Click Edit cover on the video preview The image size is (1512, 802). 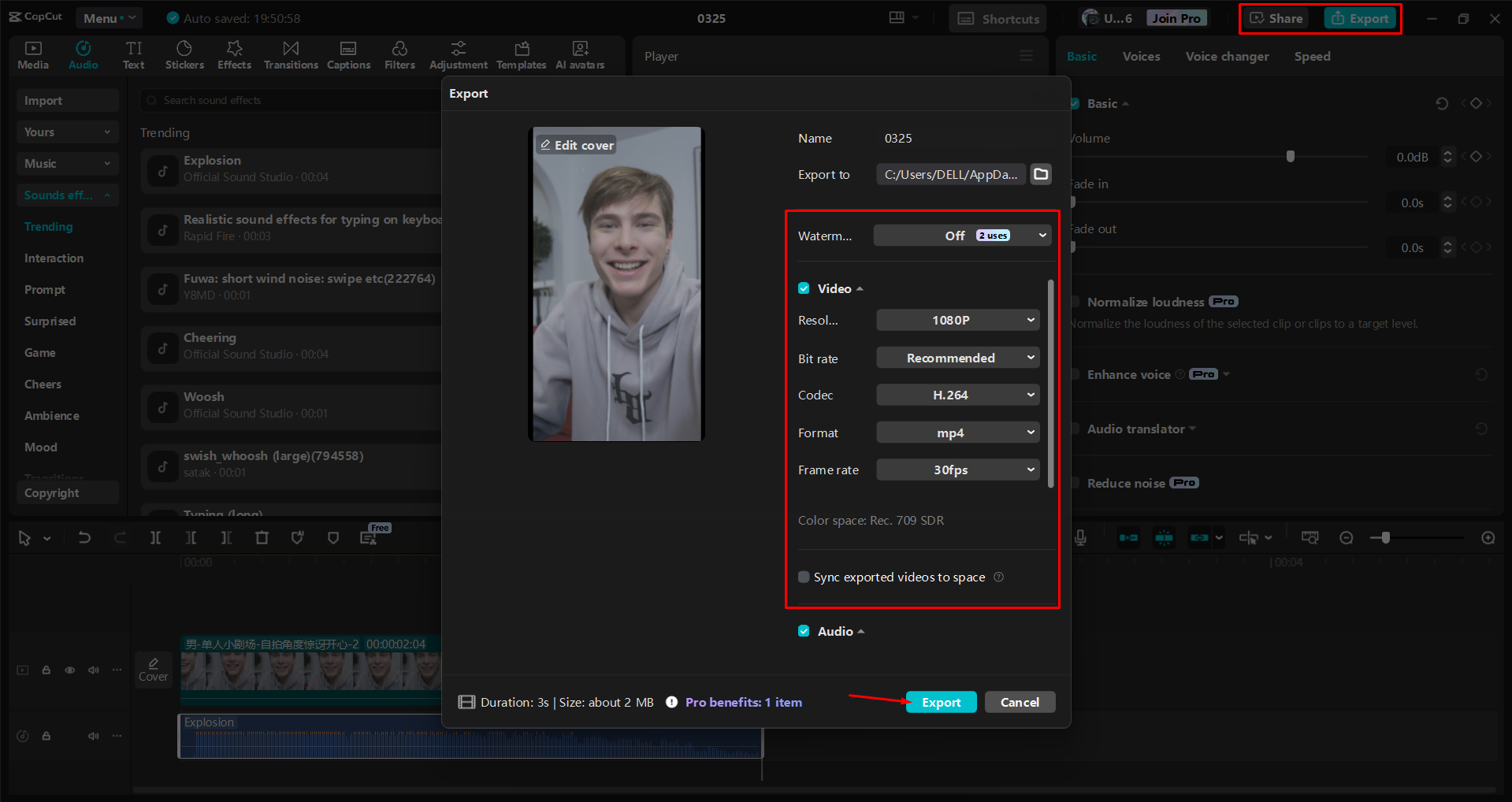coord(576,144)
